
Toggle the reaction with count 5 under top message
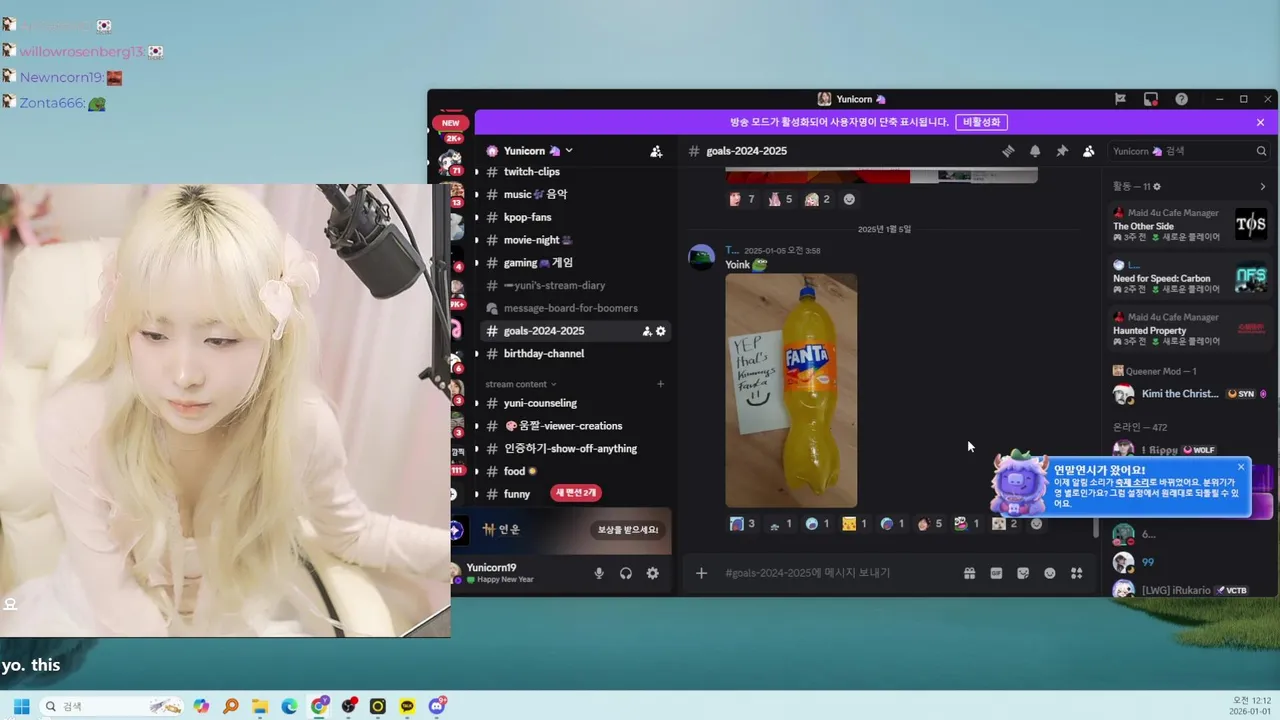coord(779,199)
